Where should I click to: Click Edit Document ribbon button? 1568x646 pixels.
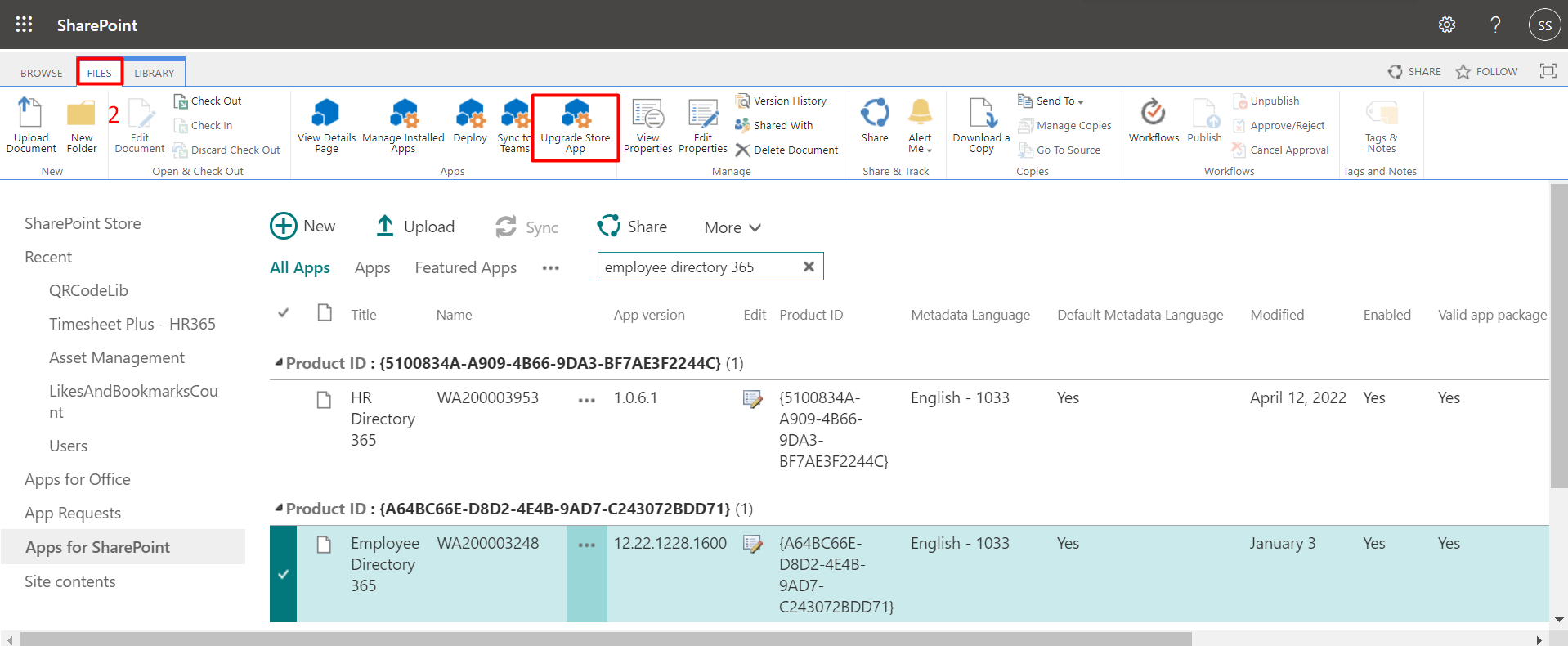click(x=140, y=125)
